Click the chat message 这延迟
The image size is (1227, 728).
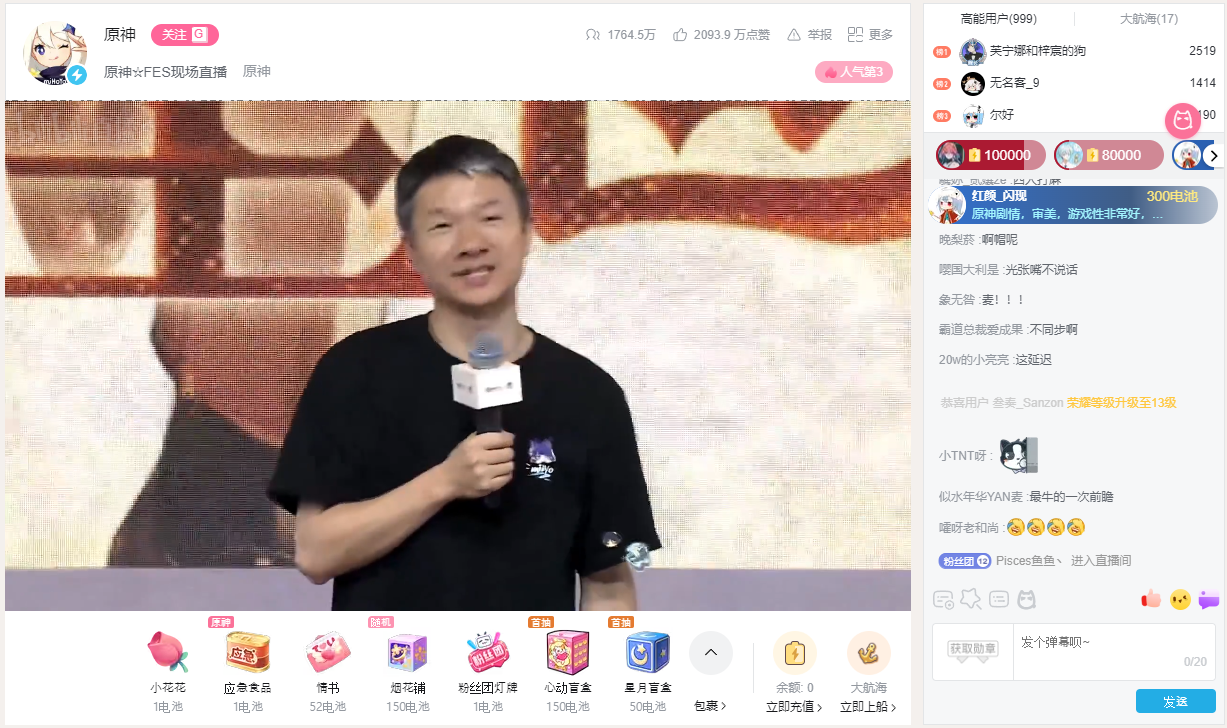pyautogui.click(x=1033, y=360)
